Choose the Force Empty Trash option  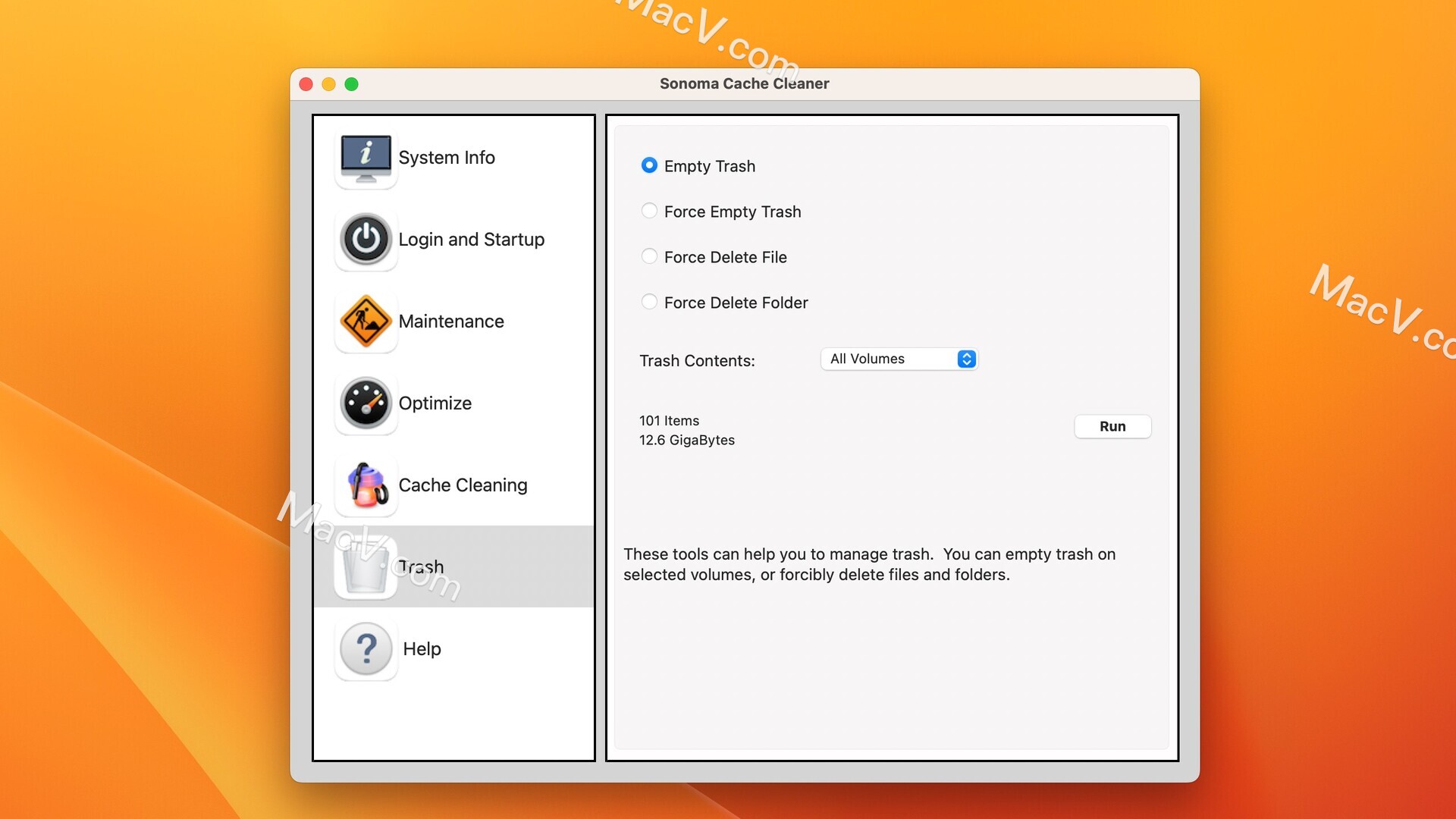[649, 211]
